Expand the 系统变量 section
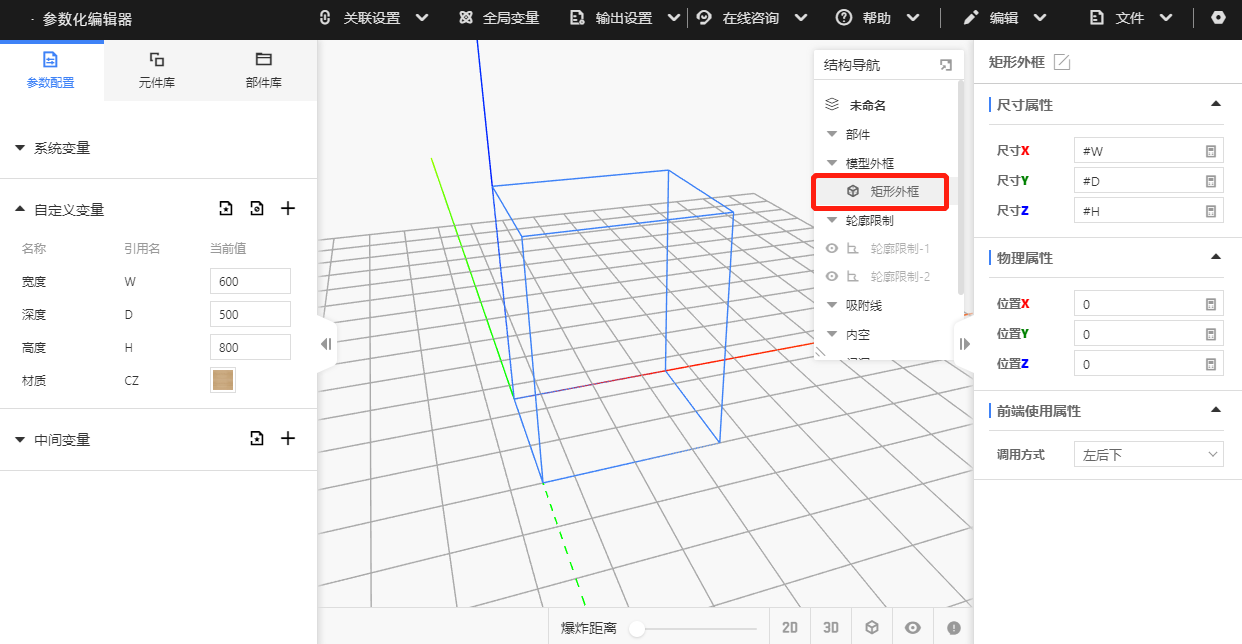Image resolution: width=1242 pixels, height=644 pixels. pos(21,148)
